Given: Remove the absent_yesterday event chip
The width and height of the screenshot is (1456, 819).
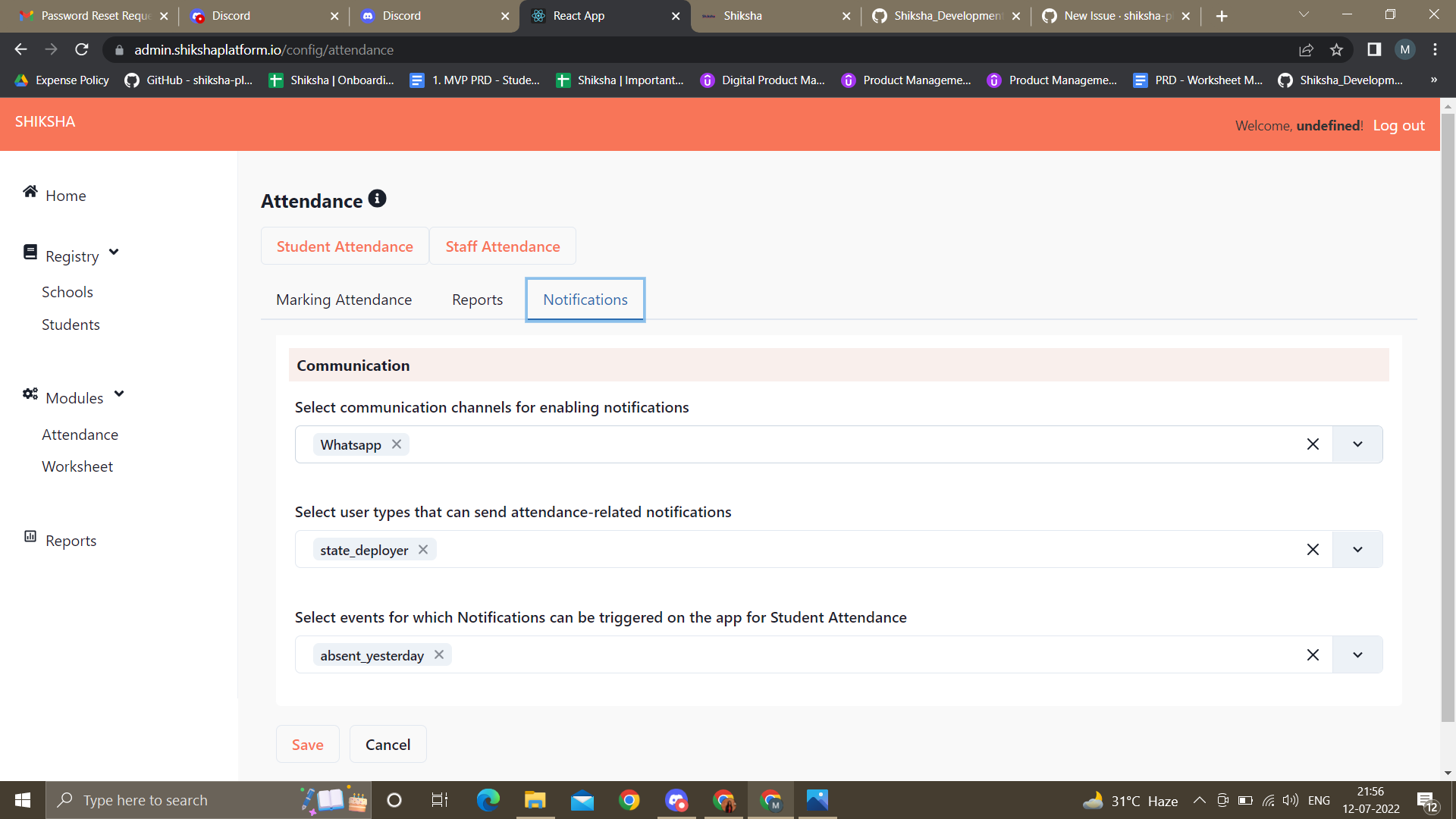Looking at the screenshot, I should tap(438, 654).
